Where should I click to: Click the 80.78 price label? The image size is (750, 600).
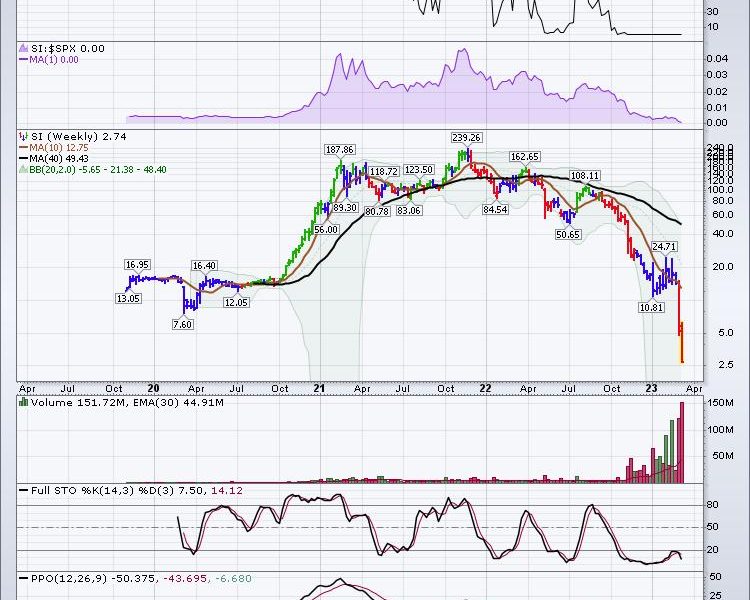point(376,211)
